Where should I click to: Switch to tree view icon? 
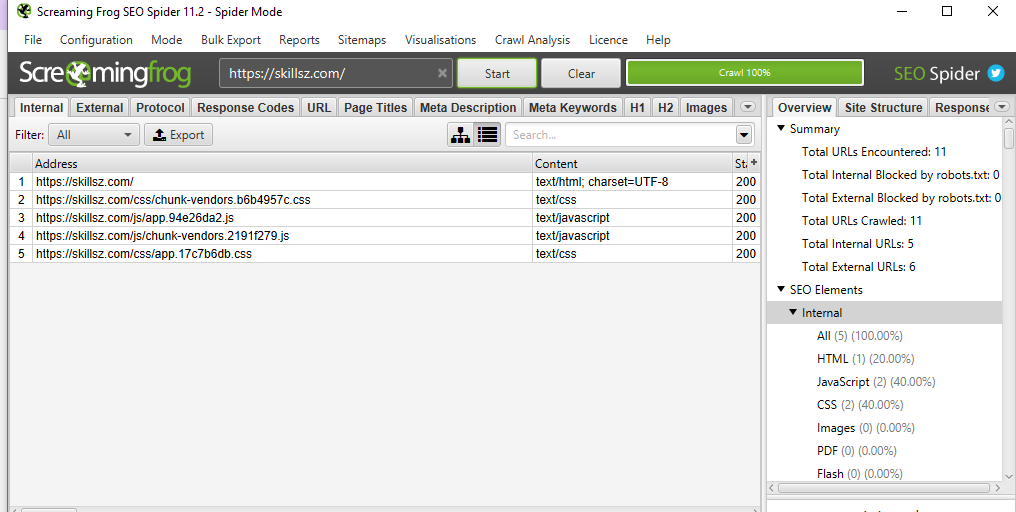coord(461,135)
